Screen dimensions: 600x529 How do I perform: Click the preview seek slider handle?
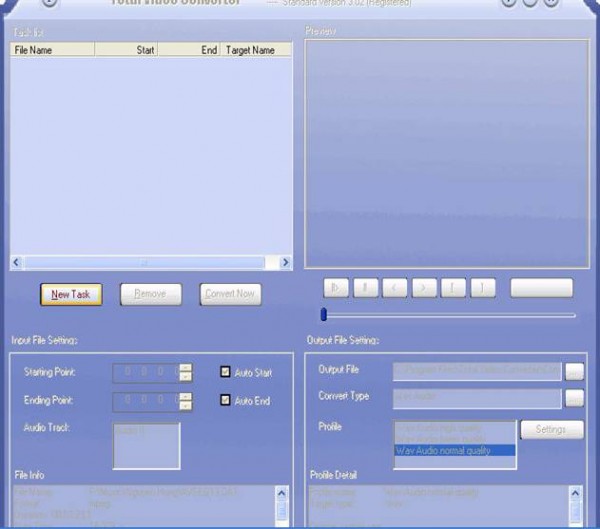(324, 314)
